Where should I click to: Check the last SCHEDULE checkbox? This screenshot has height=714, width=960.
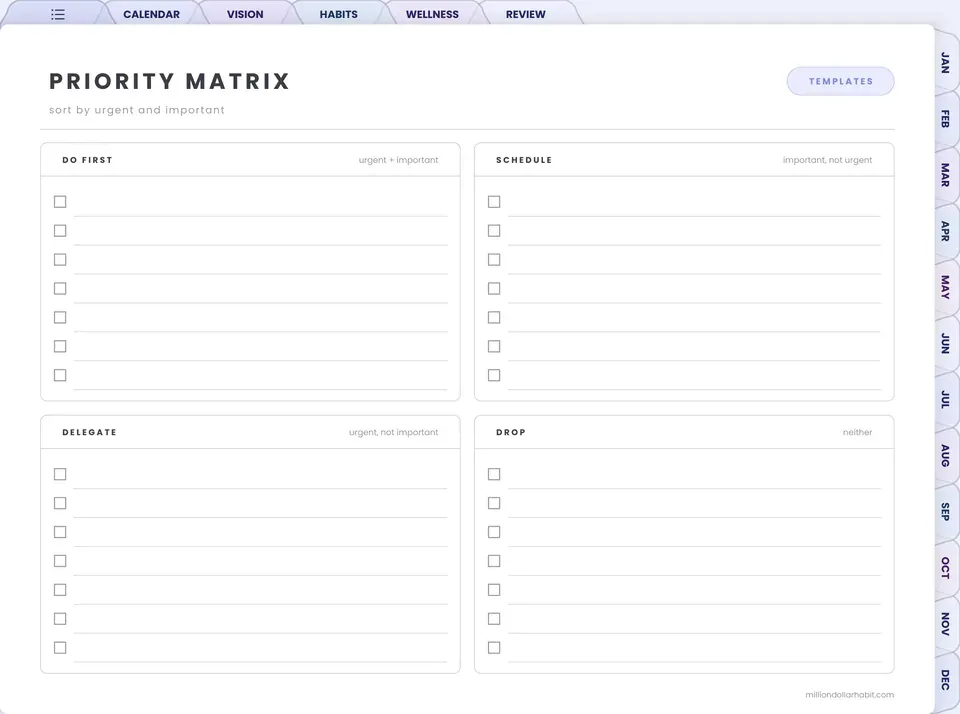tap(494, 375)
